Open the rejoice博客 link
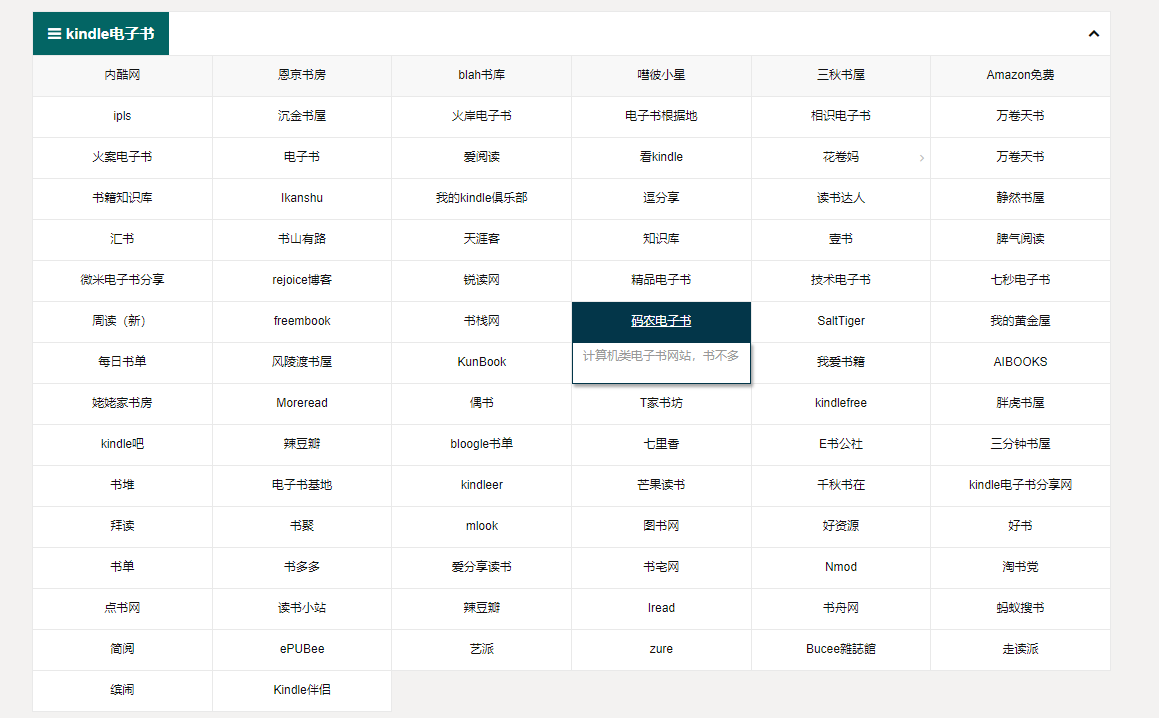Image resolution: width=1159 pixels, height=718 pixels. pos(301,280)
